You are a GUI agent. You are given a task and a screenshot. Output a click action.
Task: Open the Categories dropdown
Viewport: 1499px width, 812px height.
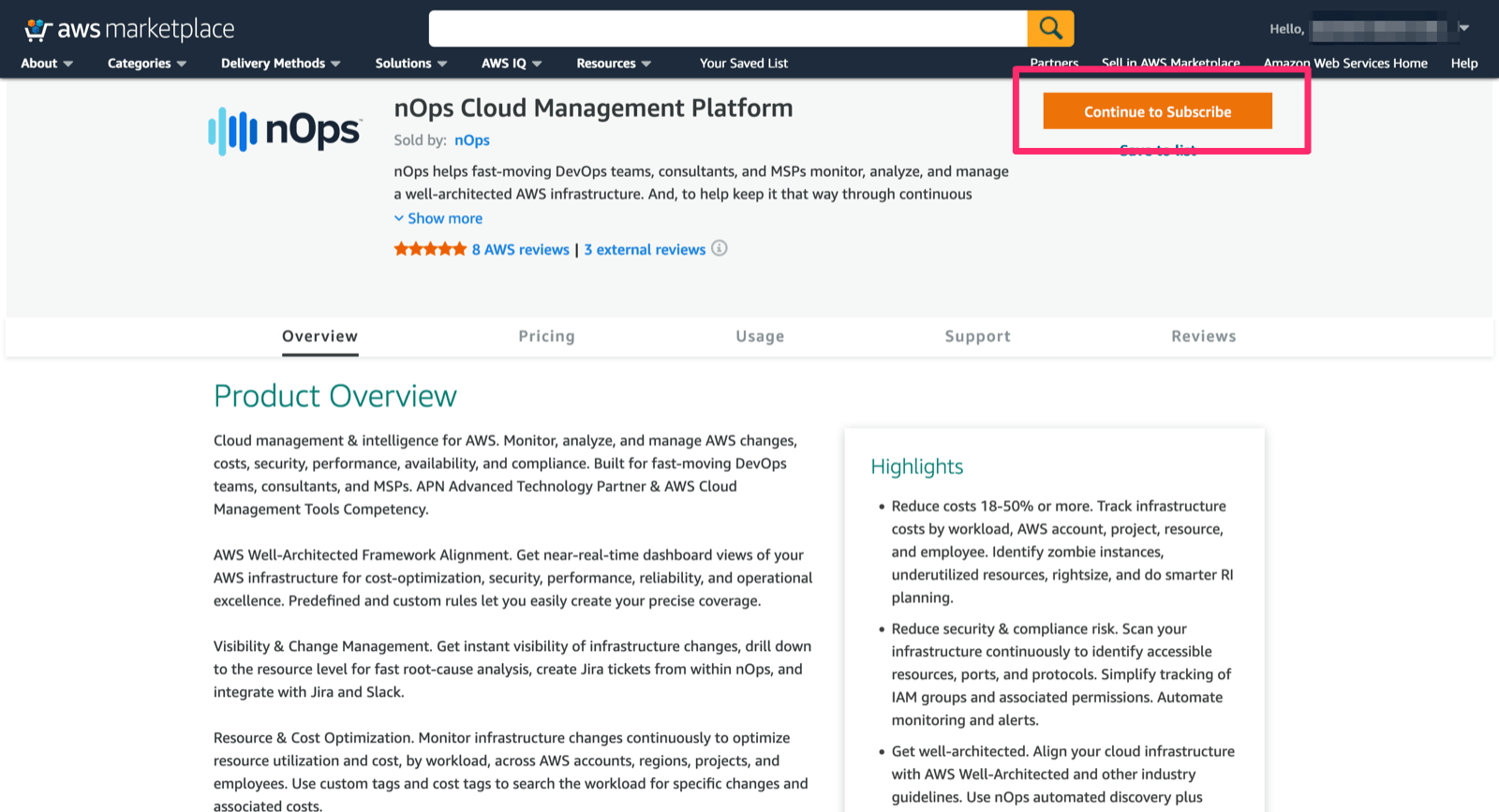tap(147, 64)
